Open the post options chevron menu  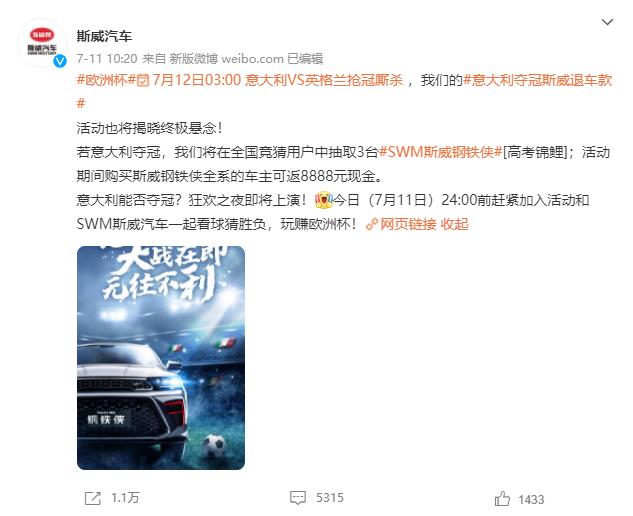[x=608, y=22]
